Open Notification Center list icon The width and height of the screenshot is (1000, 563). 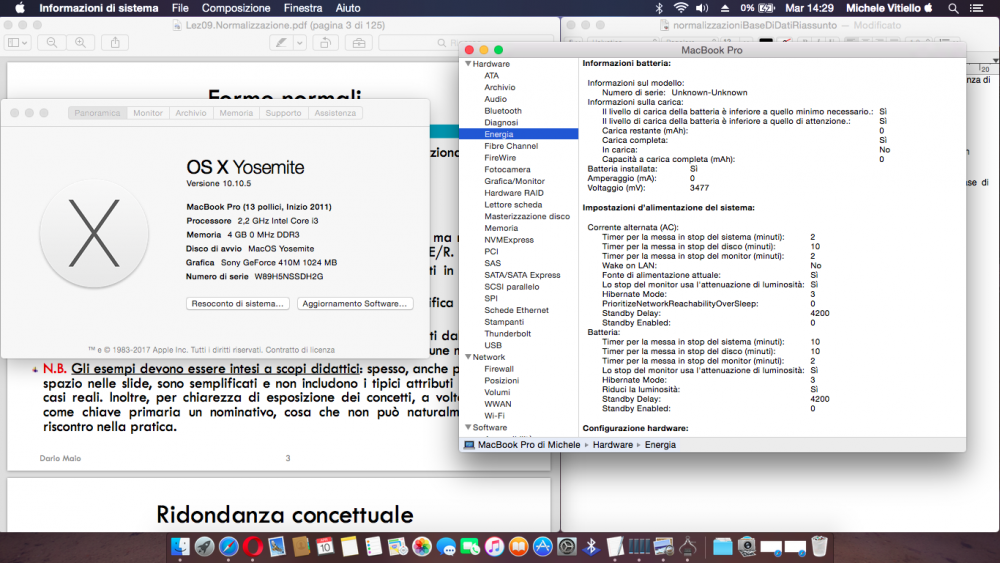[x=976, y=8]
